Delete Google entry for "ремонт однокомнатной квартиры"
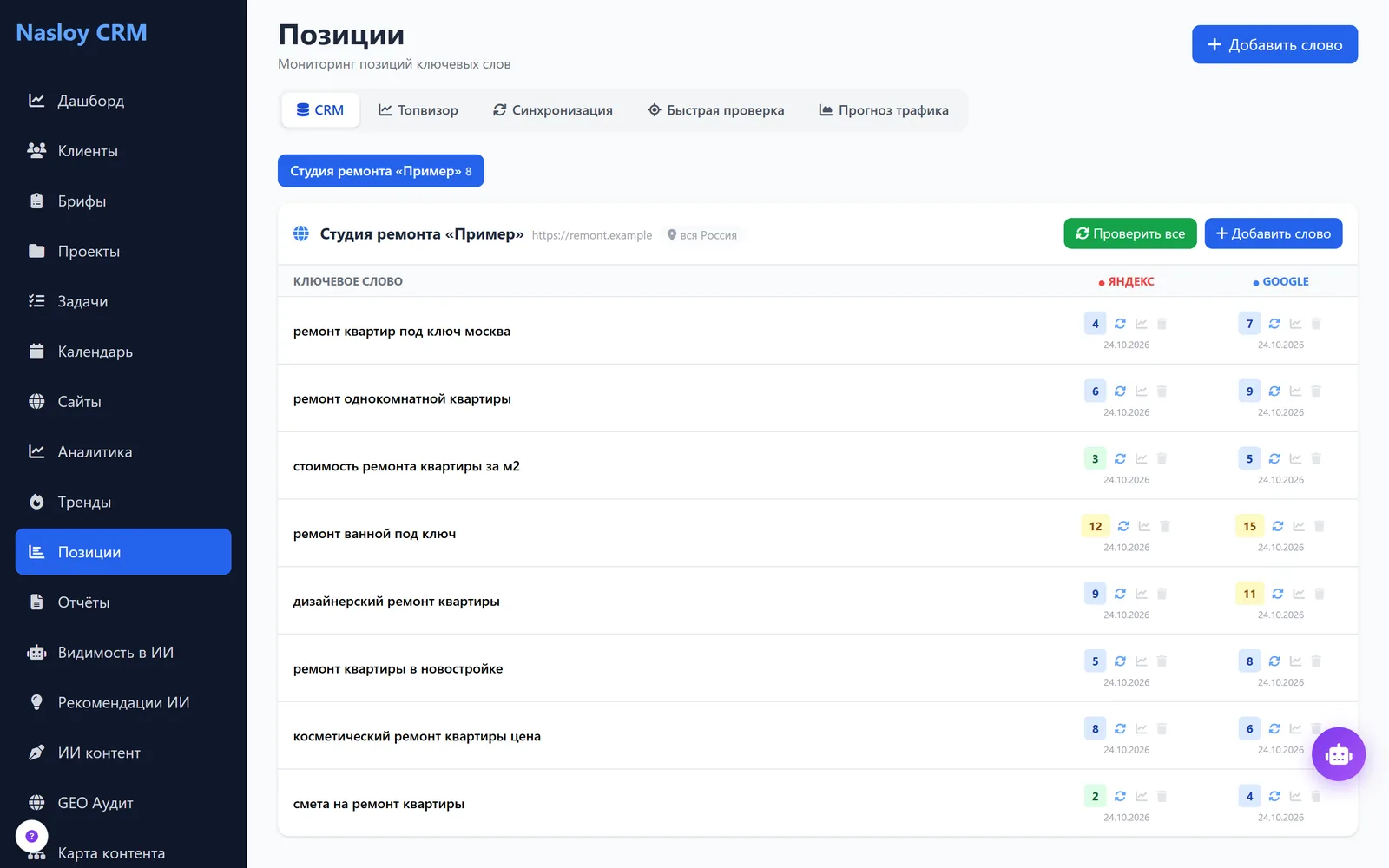Viewport: 1389px width, 868px height. pos(1316,391)
